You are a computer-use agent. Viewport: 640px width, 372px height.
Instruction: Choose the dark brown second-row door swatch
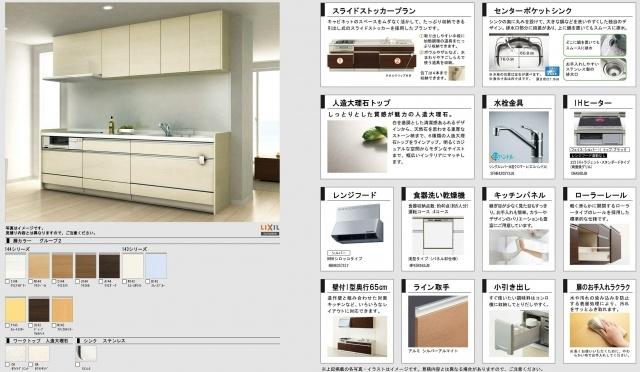coord(39,310)
